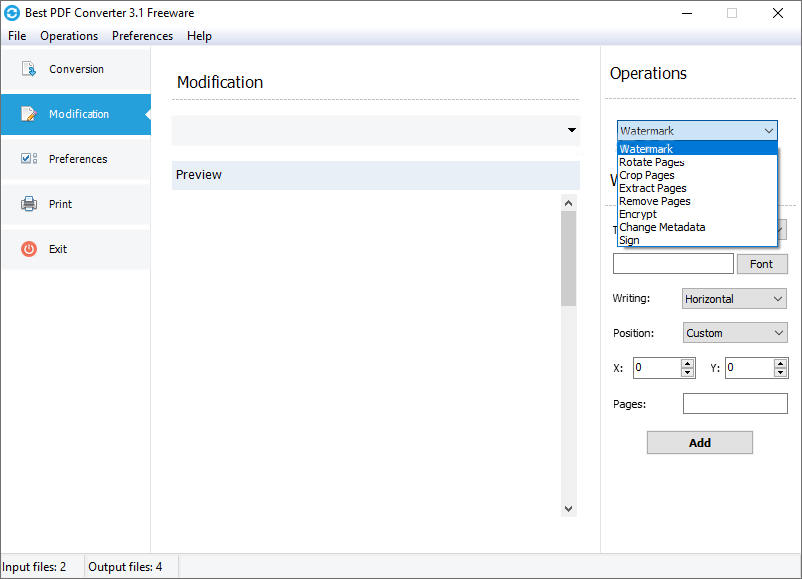Select Sign operation

pyautogui.click(x=697, y=240)
